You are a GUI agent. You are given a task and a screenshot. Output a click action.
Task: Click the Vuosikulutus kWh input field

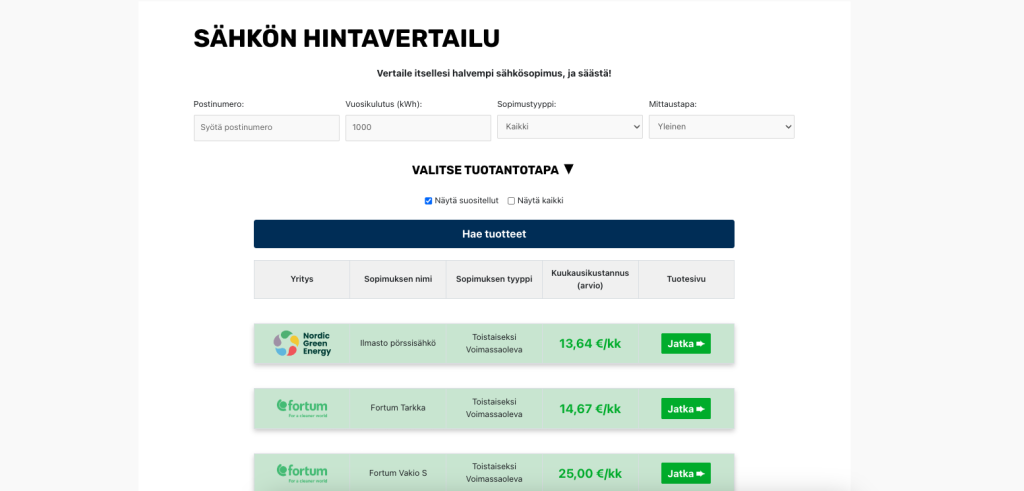(x=418, y=127)
